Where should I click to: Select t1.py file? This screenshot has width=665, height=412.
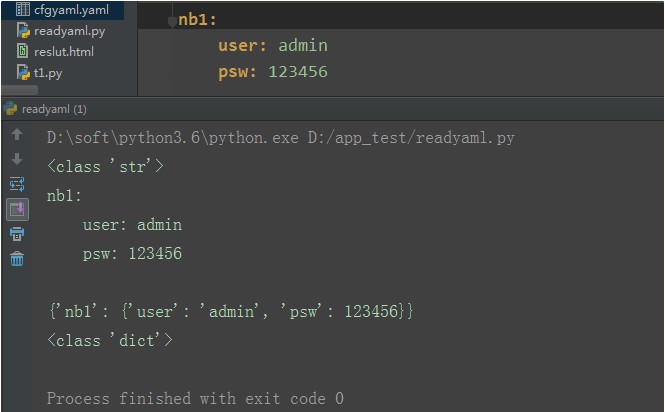point(48,73)
